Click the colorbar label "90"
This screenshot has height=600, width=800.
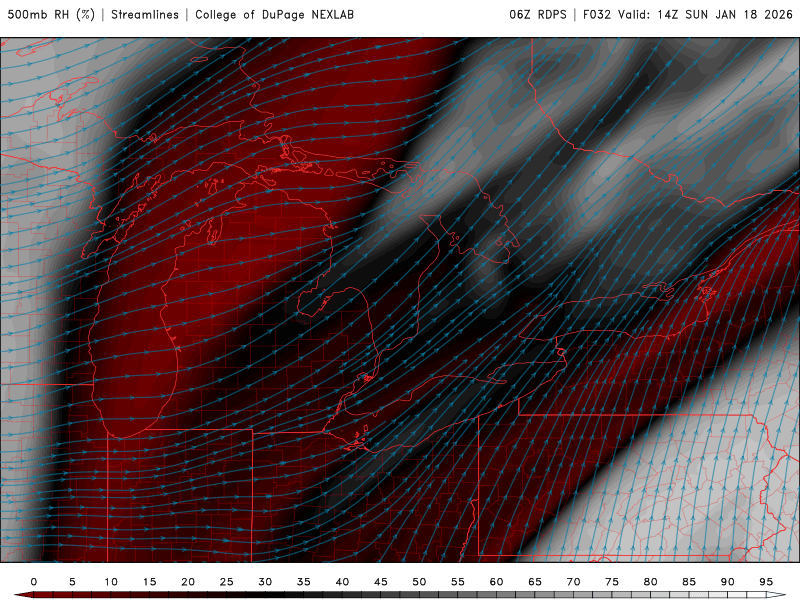[x=728, y=582]
